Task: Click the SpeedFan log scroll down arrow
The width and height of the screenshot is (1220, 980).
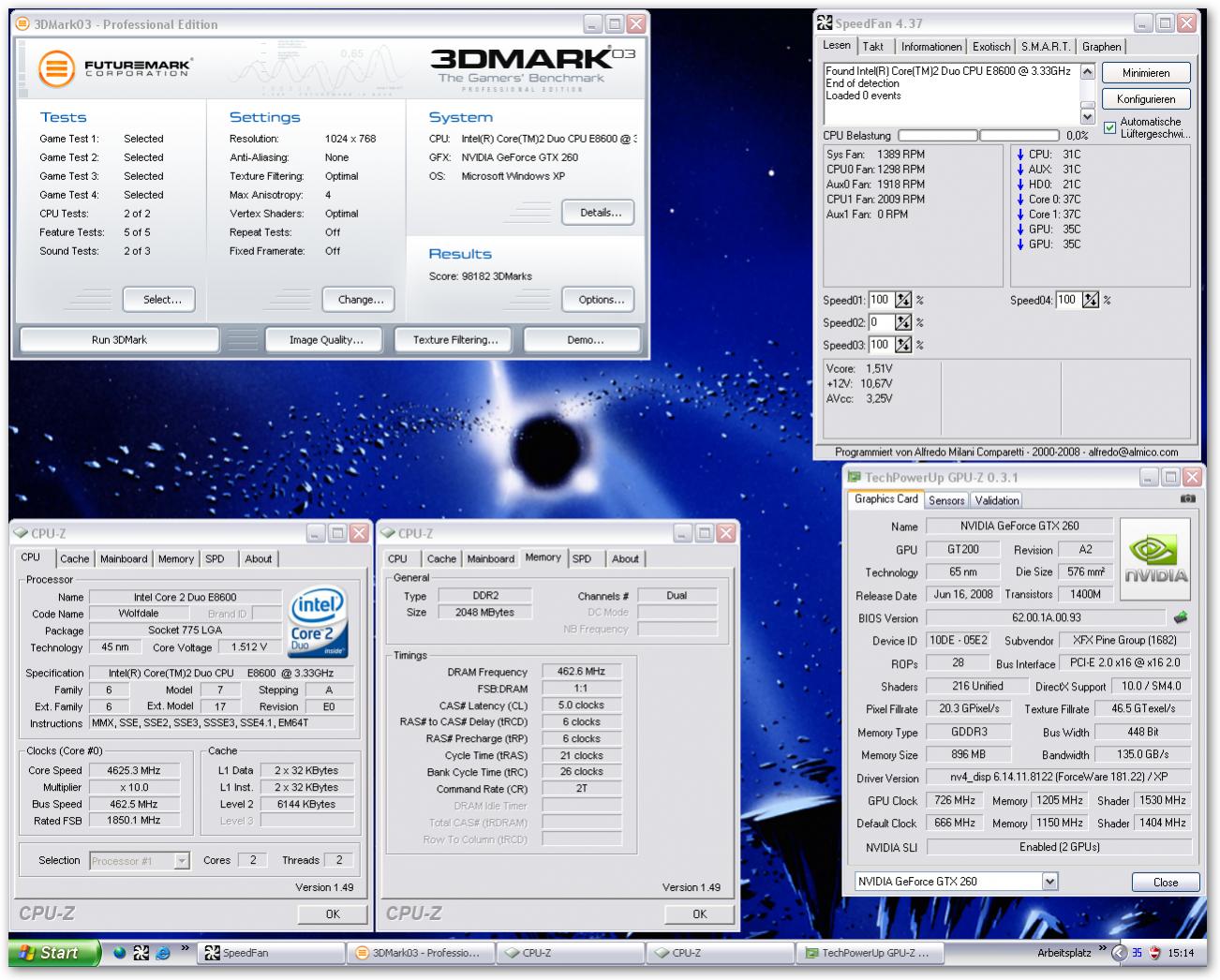Action: [1087, 117]
